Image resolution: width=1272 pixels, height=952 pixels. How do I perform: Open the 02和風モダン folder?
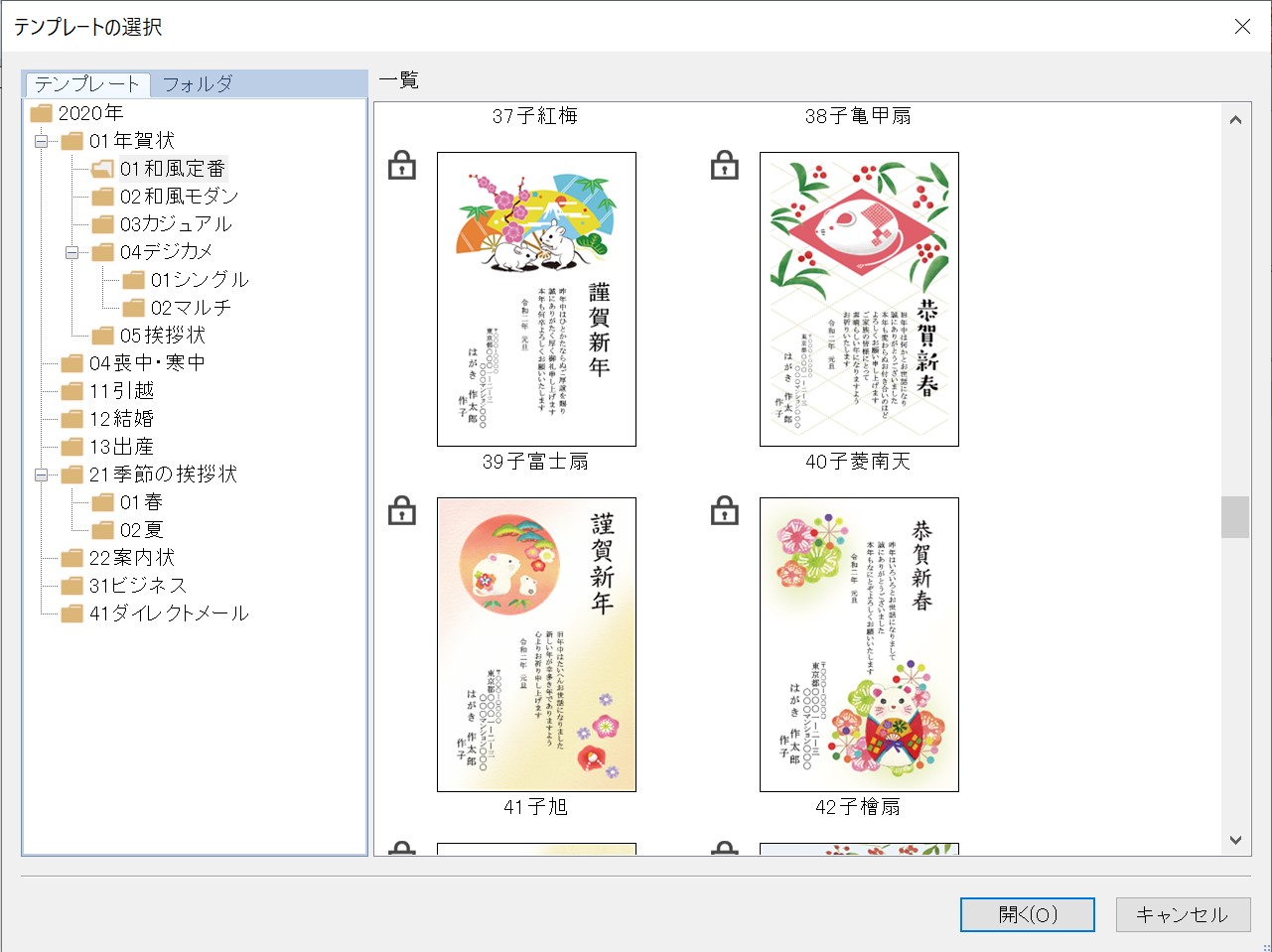[x=165, y=197]
